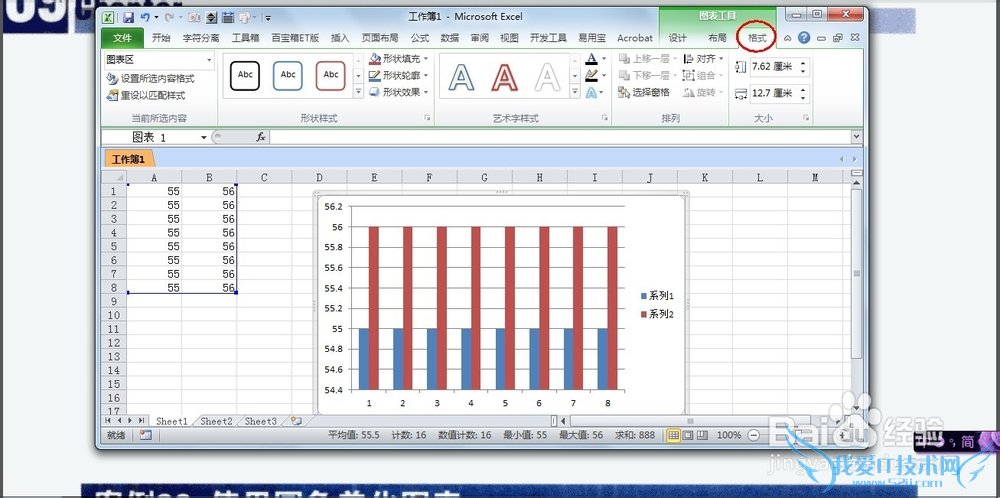This screenshot has width=1000, height=498.
Task: Open the Acrobat ribbon tab
Action: (635, 38)
